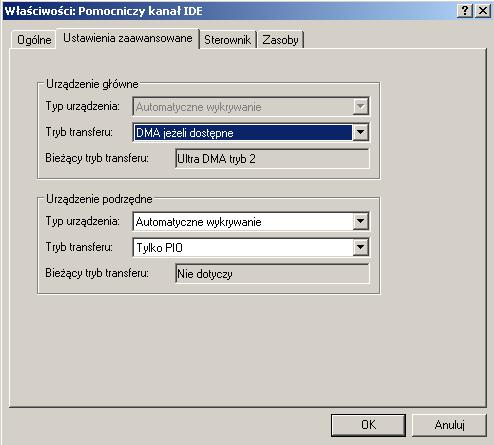Click the Nie dotyczy field
Viewport: 494px width, 445px height.
click(x=272, y=274)
